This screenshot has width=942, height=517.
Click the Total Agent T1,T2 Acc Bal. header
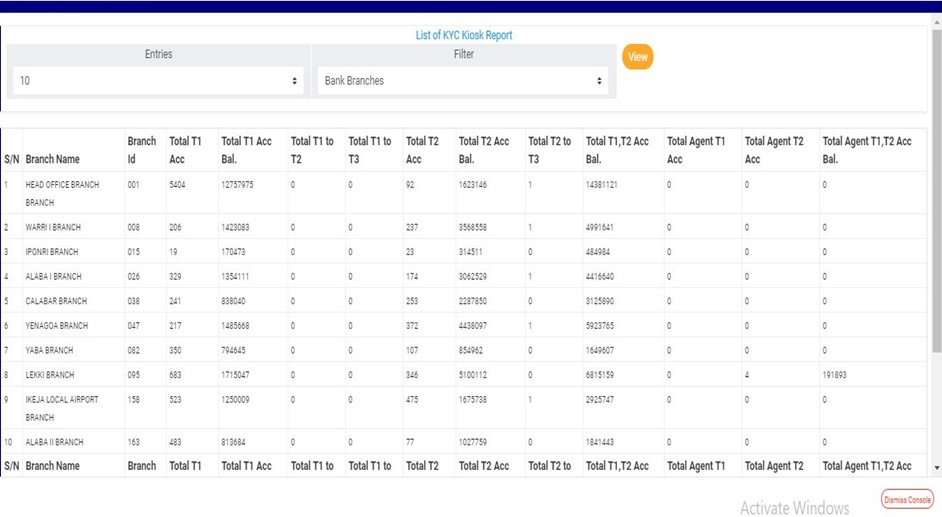tap(867, 150)
